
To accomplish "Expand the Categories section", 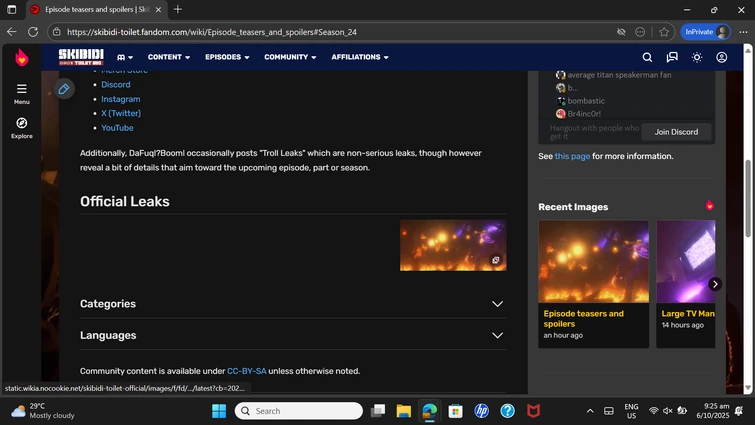I will click(293, 304).
